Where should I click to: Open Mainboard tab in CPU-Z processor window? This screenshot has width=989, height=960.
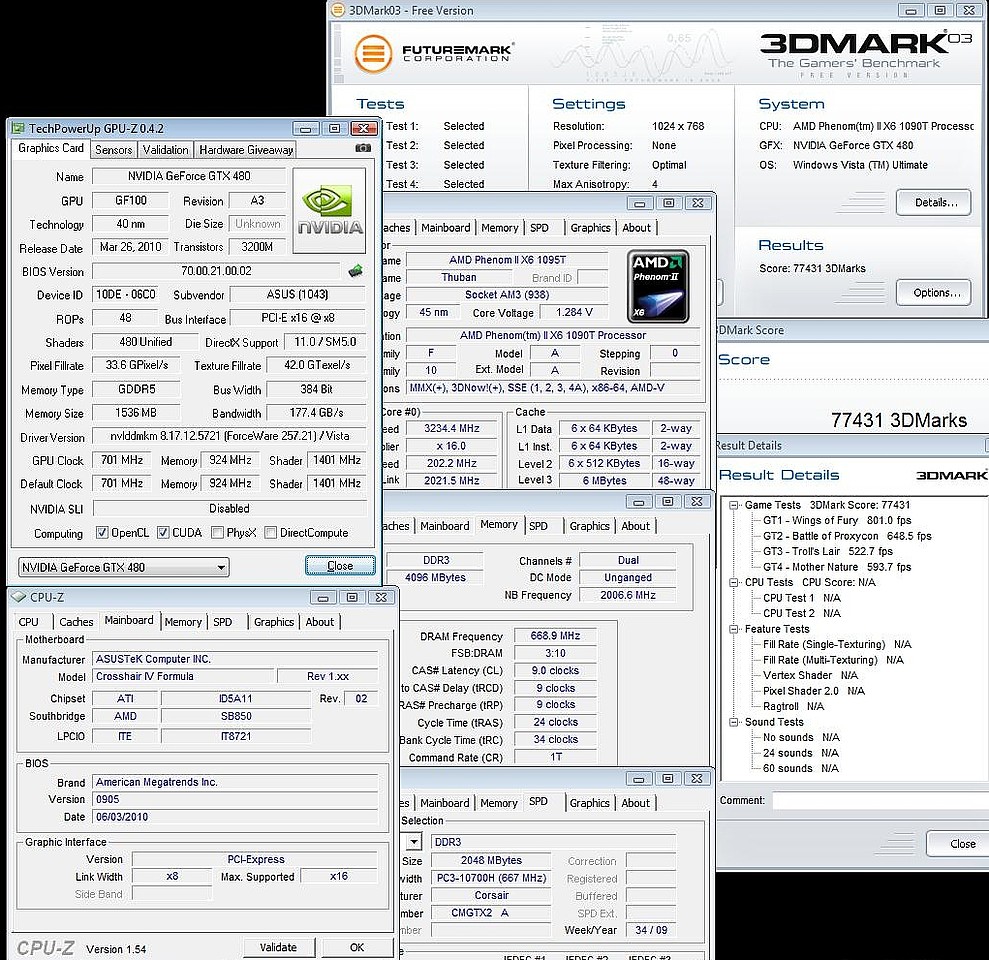click(445, 228)
